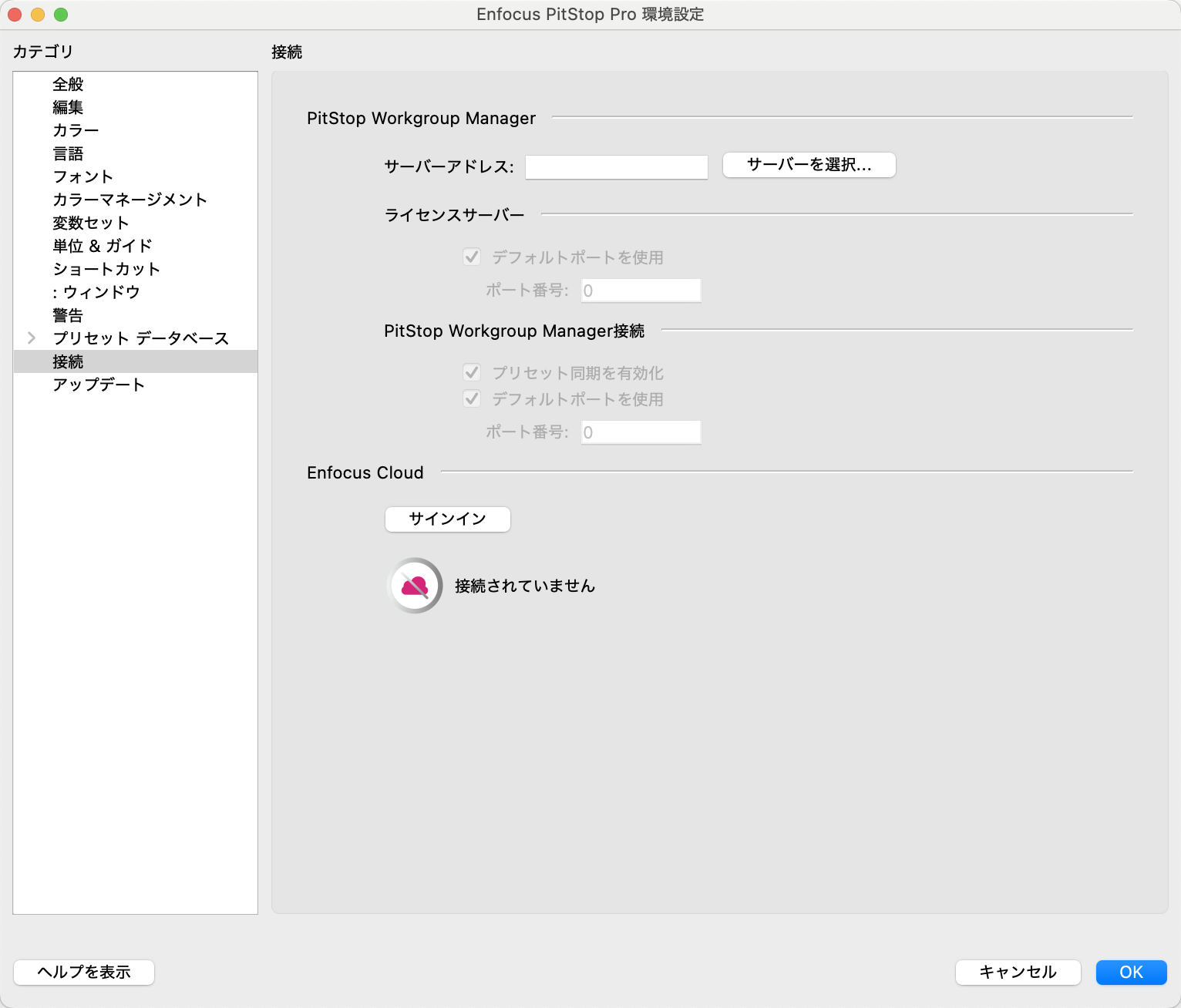This screenshot has width=1181, height=1008.
Task: Open the 警告 category
Action: coord(136,315)
